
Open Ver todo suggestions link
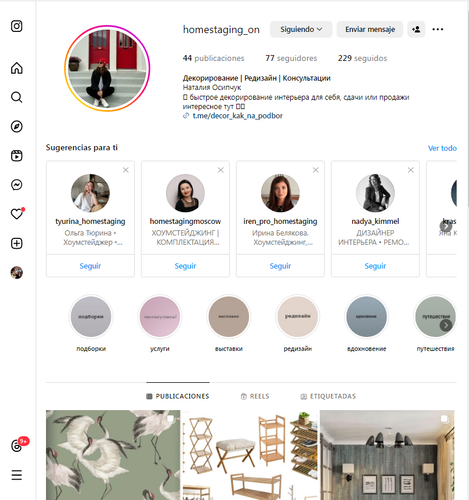442,148
